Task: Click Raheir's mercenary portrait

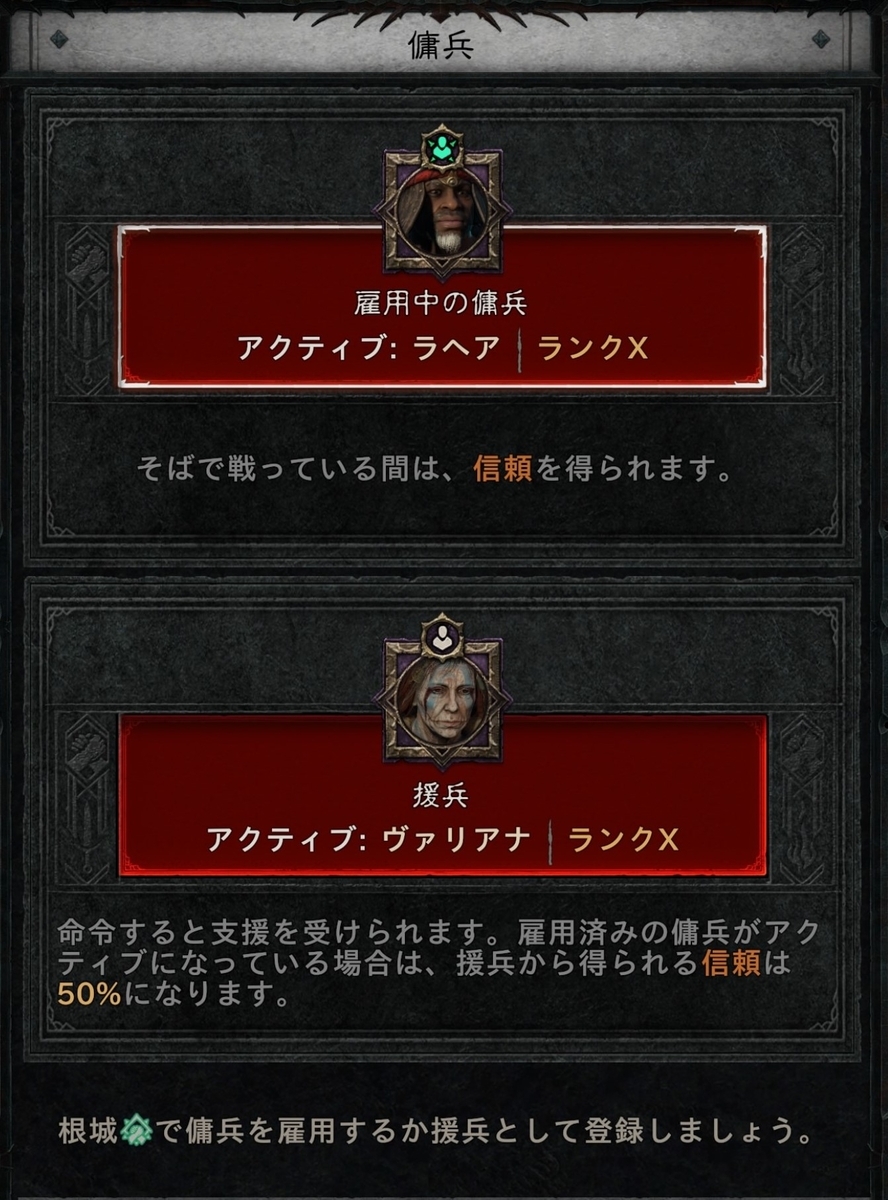Action: 442,211
